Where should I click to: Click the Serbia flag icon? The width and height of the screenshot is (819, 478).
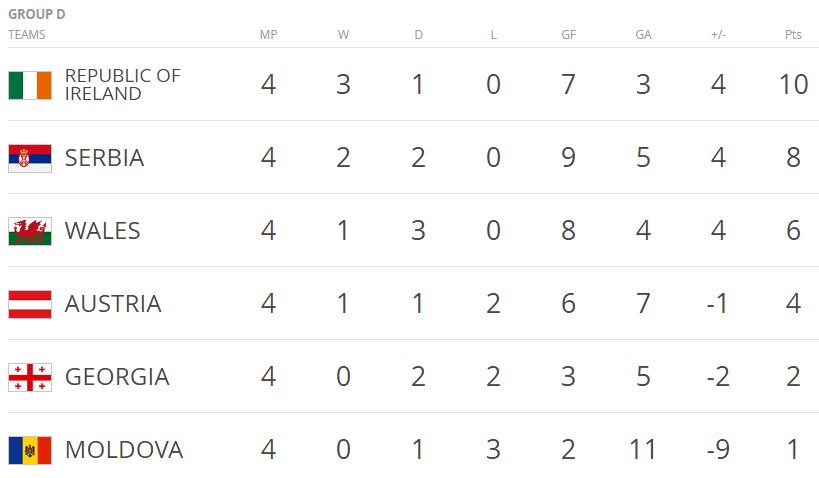[x=30, y=158]
